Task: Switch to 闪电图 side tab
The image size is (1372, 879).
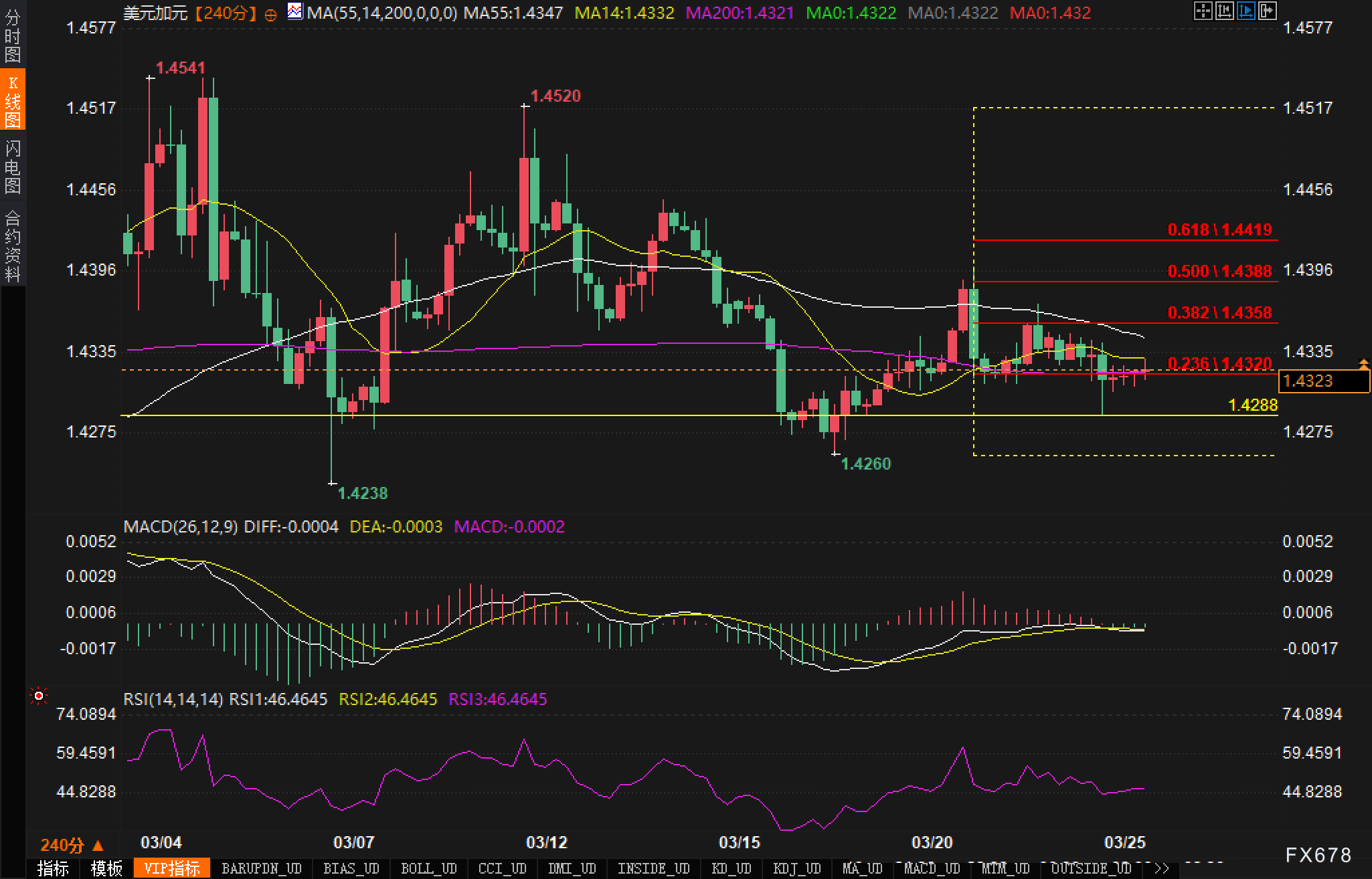Action: (x=12, y=167)
